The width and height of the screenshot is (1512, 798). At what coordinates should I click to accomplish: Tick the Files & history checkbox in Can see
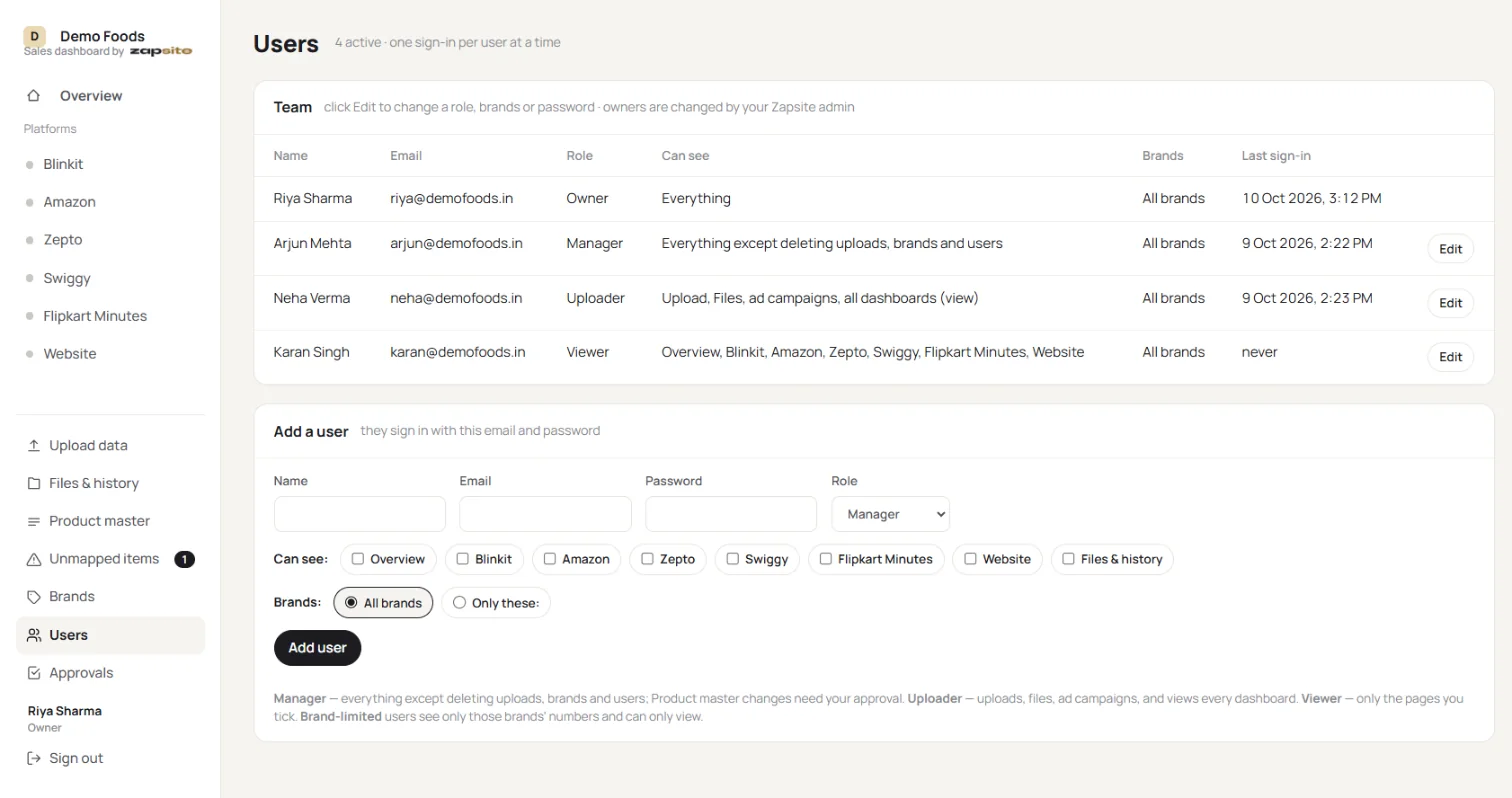pos(1069,559)
